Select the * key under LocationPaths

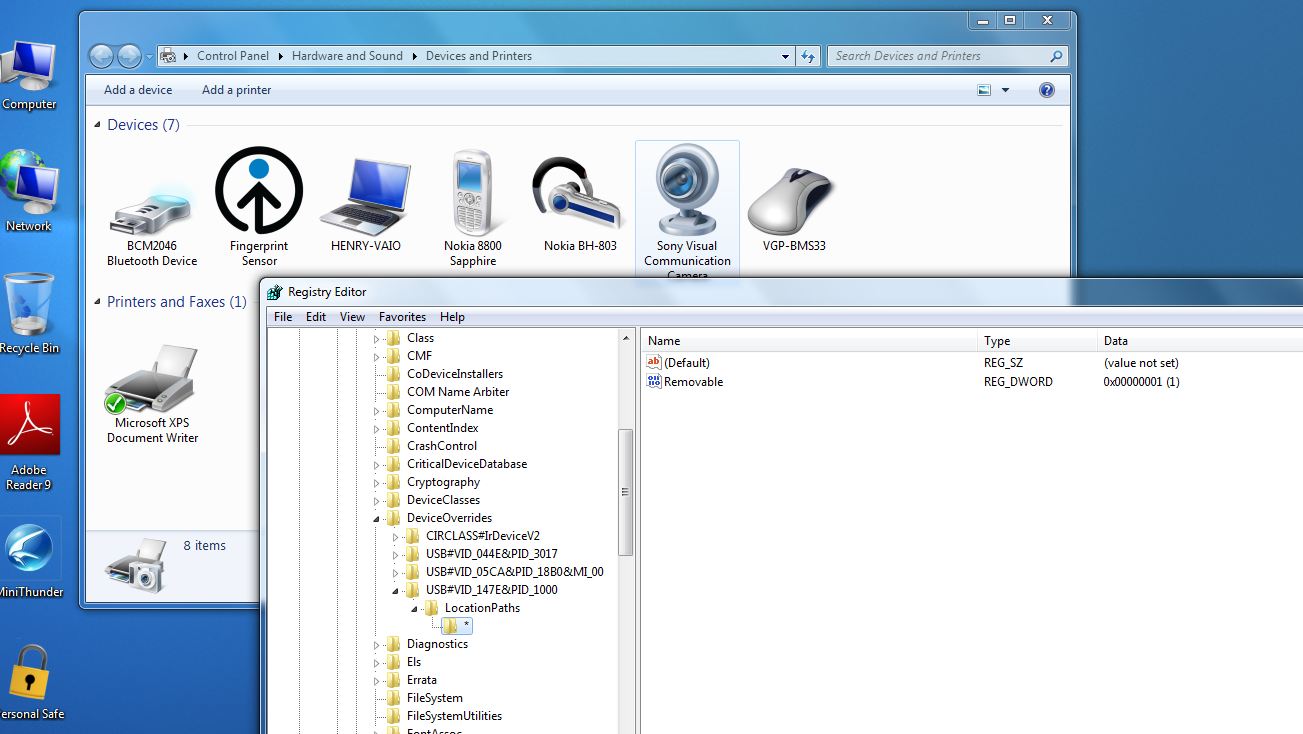(457, 626)
